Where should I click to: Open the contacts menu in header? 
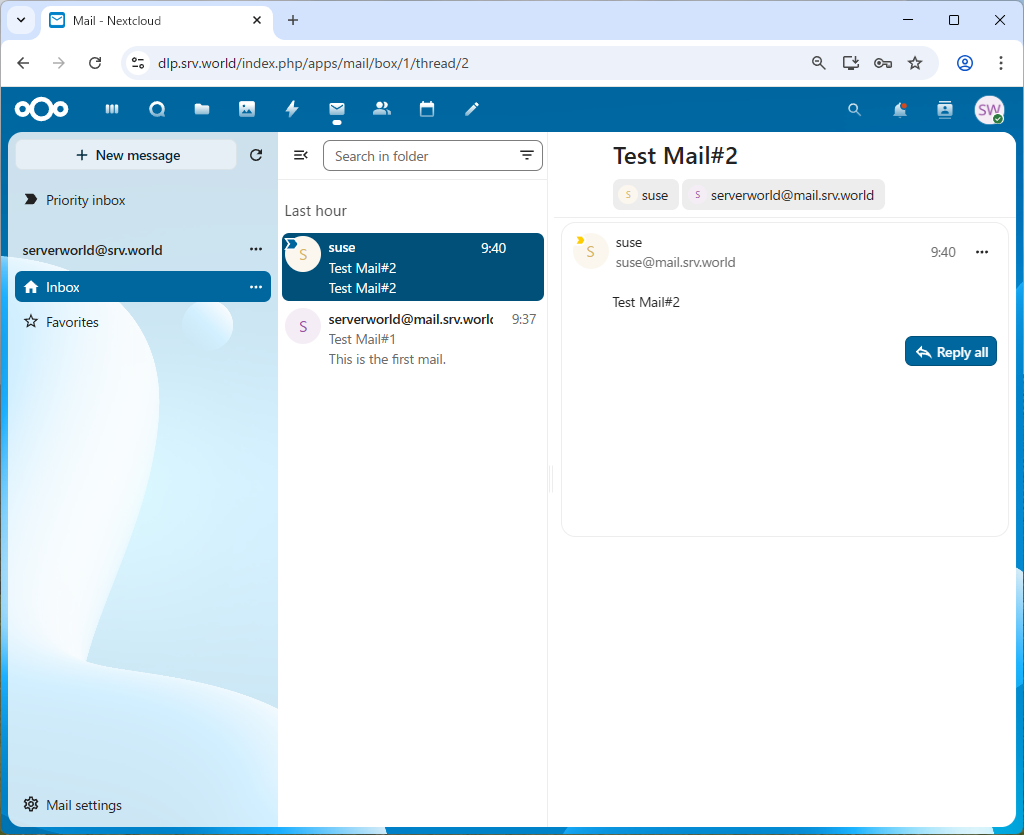[944, 110]
